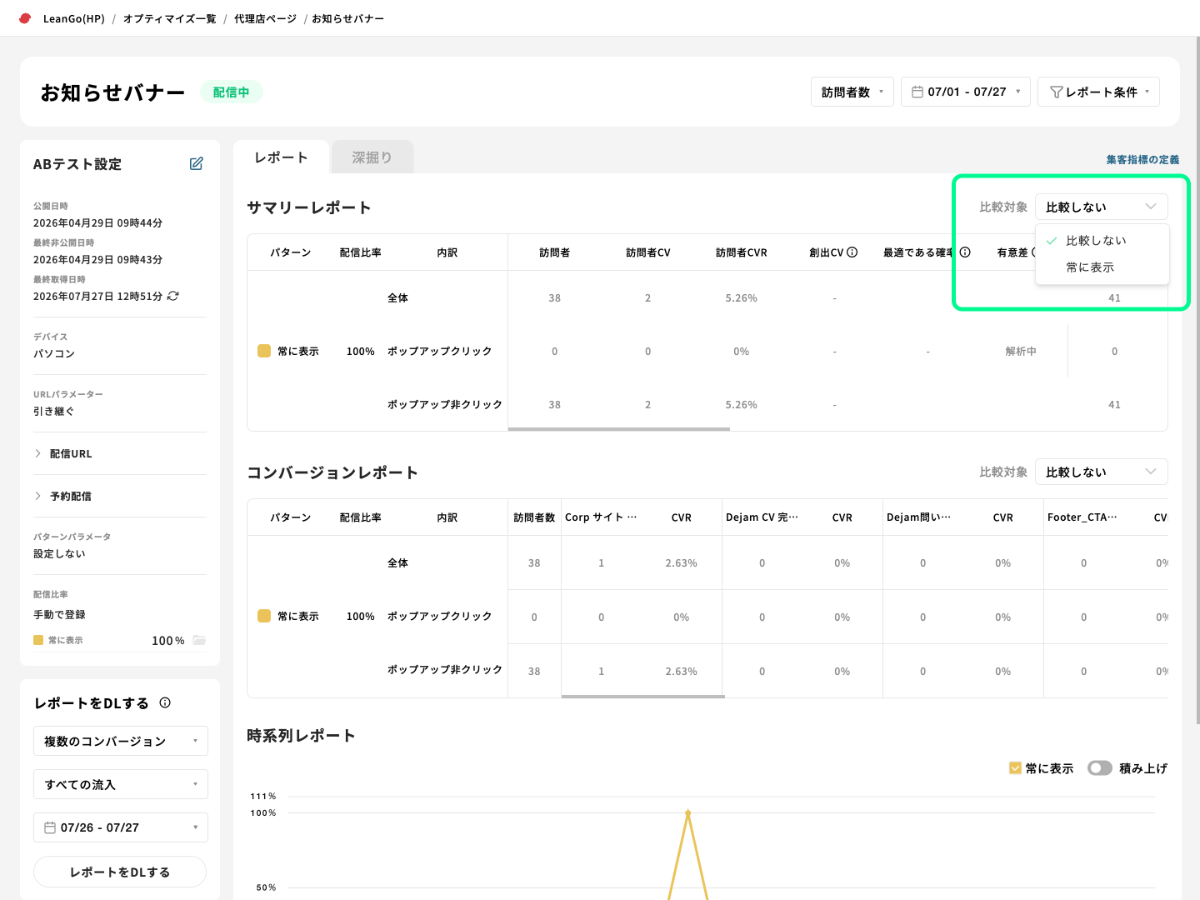Viewport: 1200px width, 900px height.
Task: Go to 代理店ページ breadcrumb
Action: coord(265,19)
